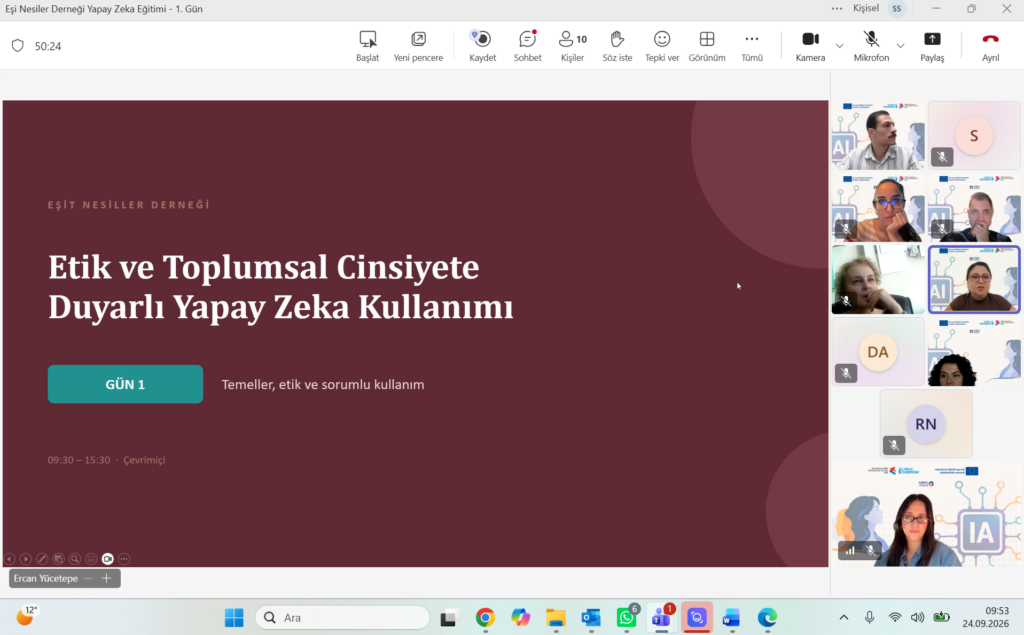
Task: Open the Başlat control menu
Action: click(x=367, y=46)
